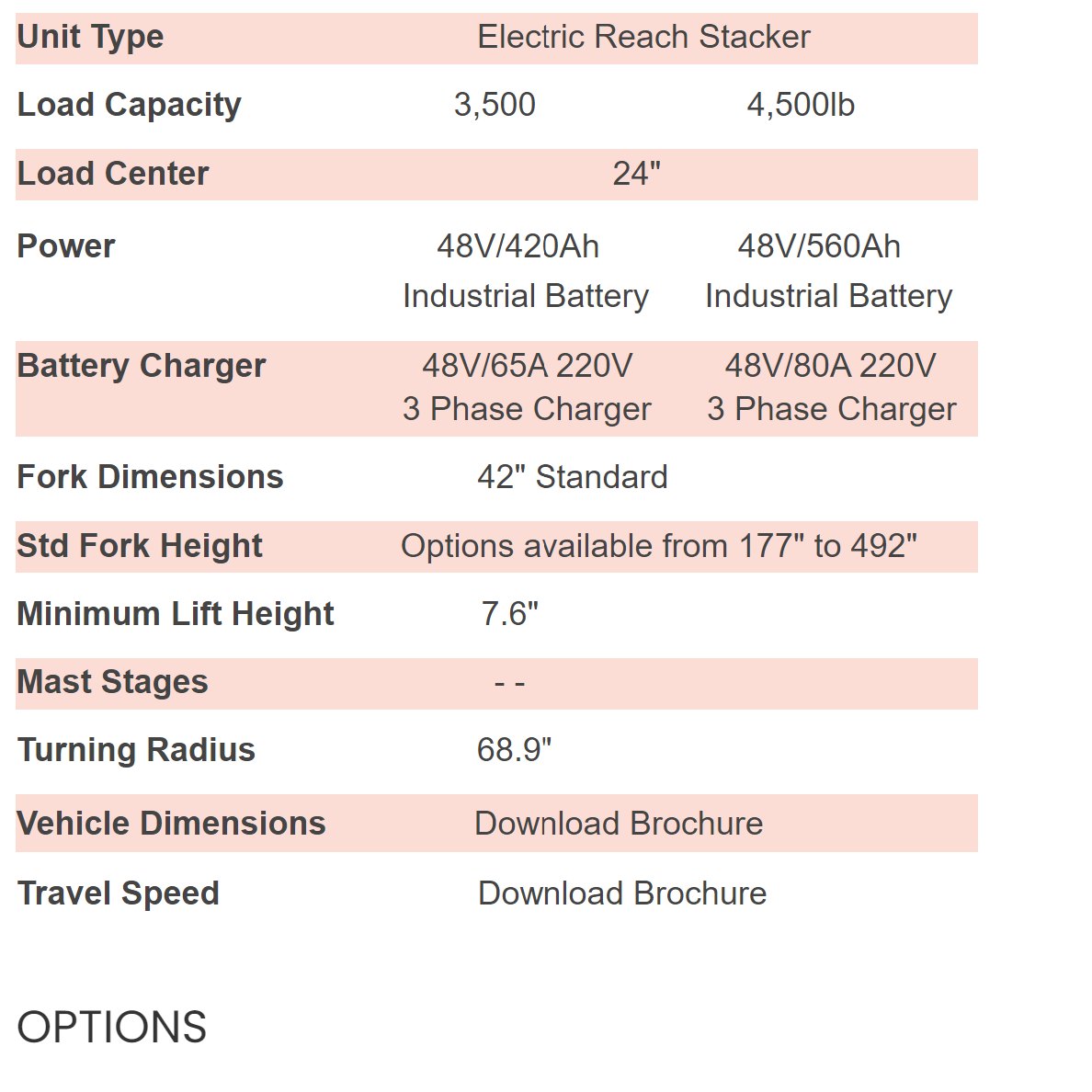Click the 68.9" turning radius value
This screenshot has width=1092, height=1092.
(x=514, y=750)
